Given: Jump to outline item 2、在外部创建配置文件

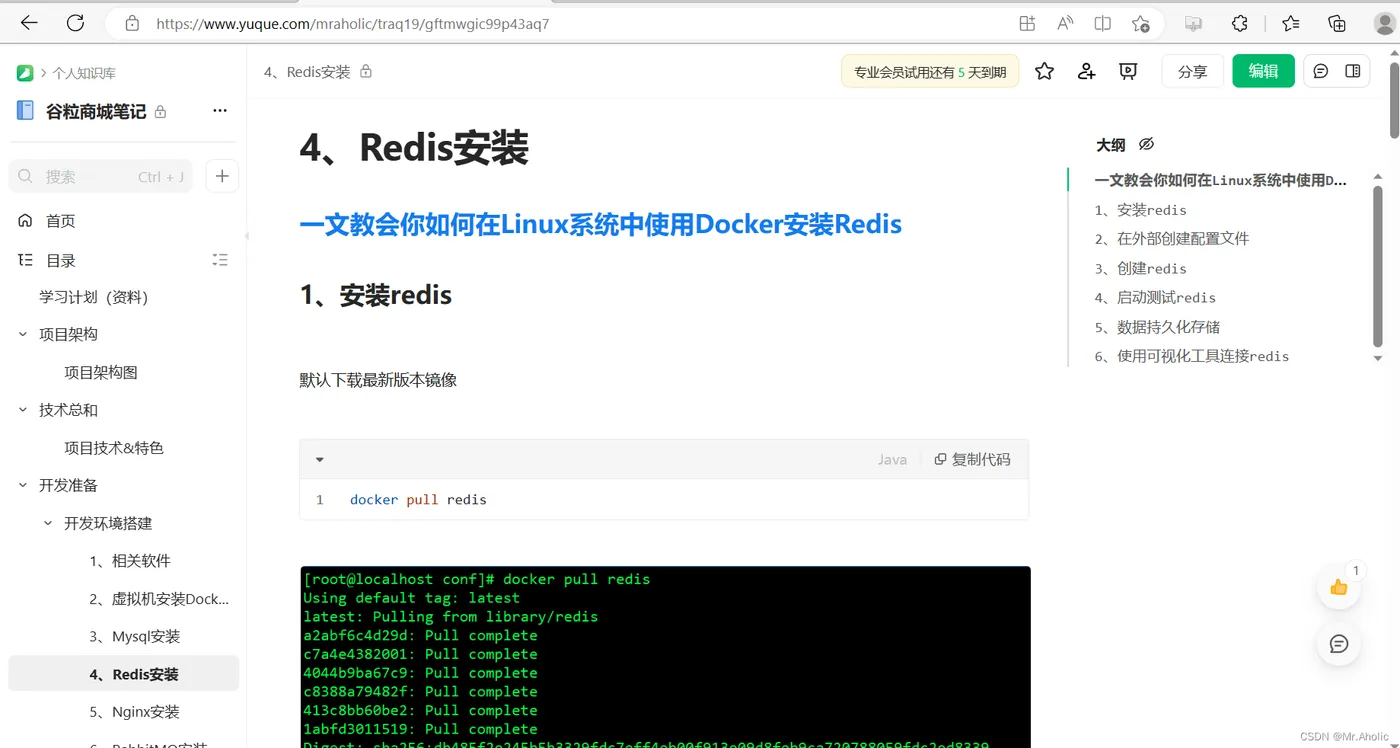Looking at the screenshot, I should point(1171,239).
